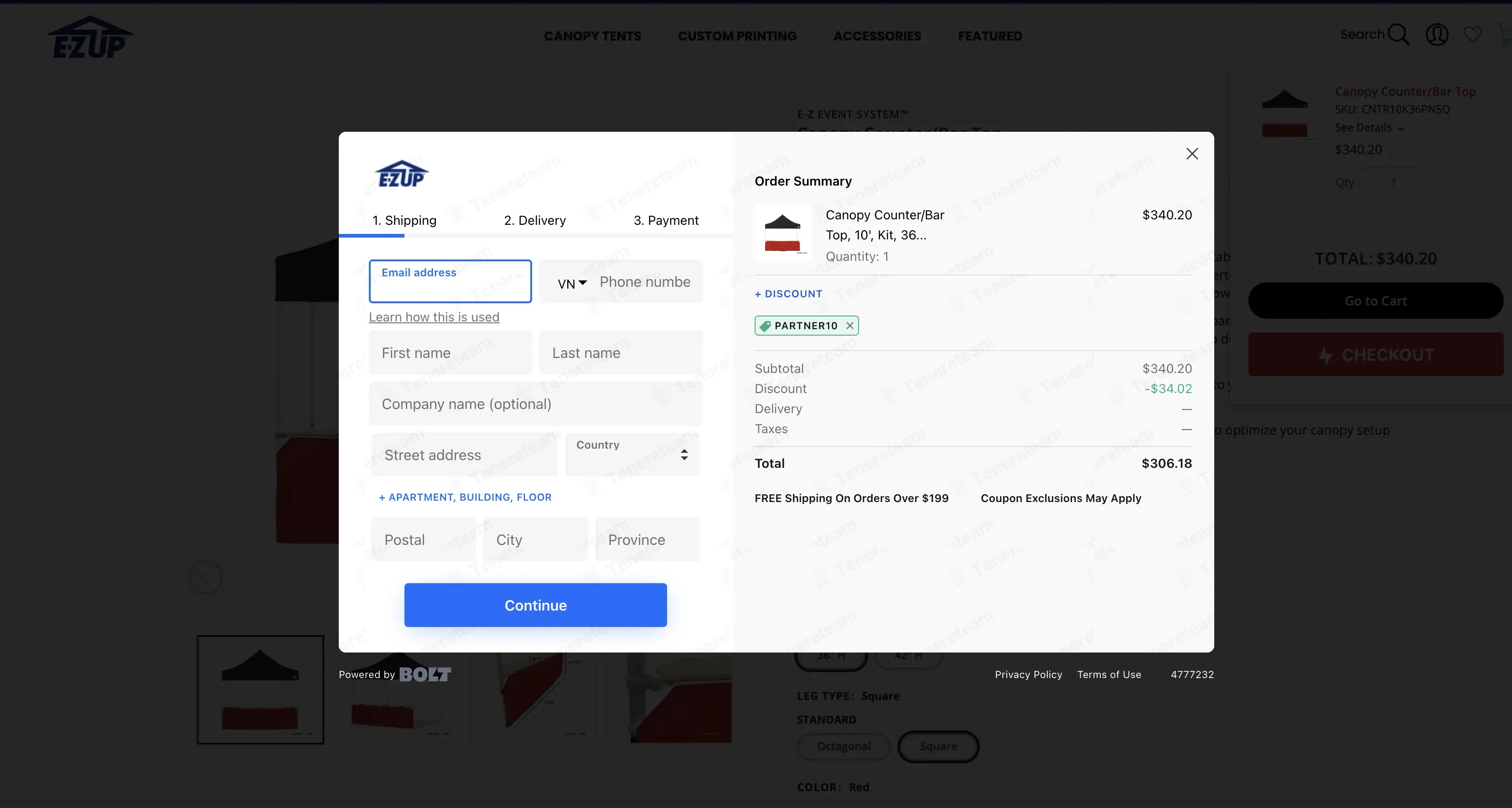1512x808 pixels.
Task: Select the Octagonal leg type option
Action: coord(844,746)
